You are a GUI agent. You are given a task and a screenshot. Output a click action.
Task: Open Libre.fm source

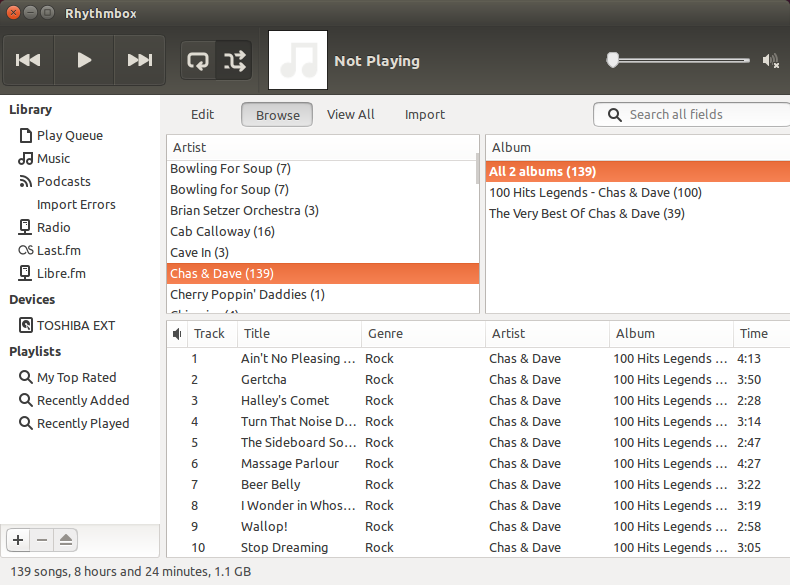pos(61,274)
